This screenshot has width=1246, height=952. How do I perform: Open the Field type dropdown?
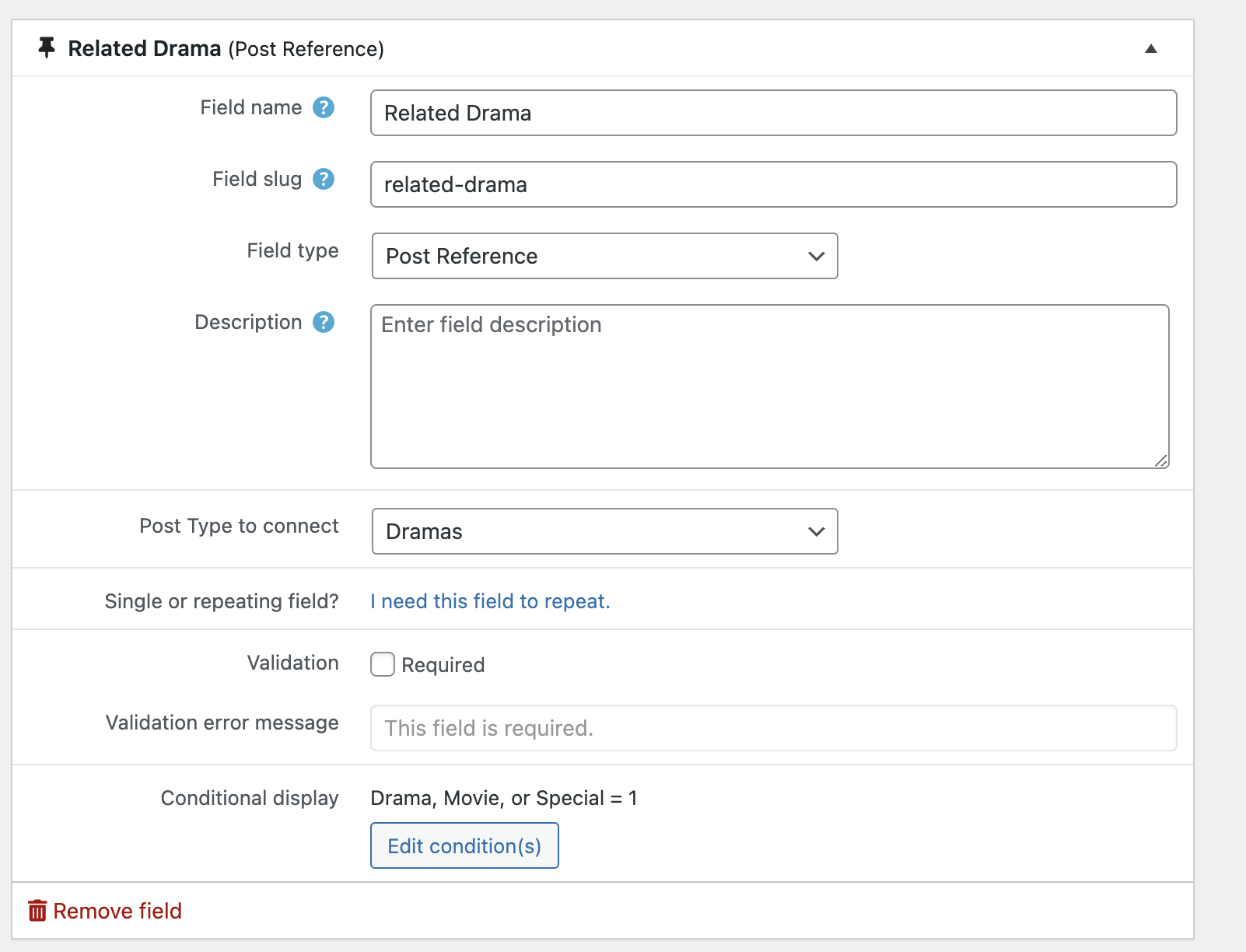pos(604,256)
